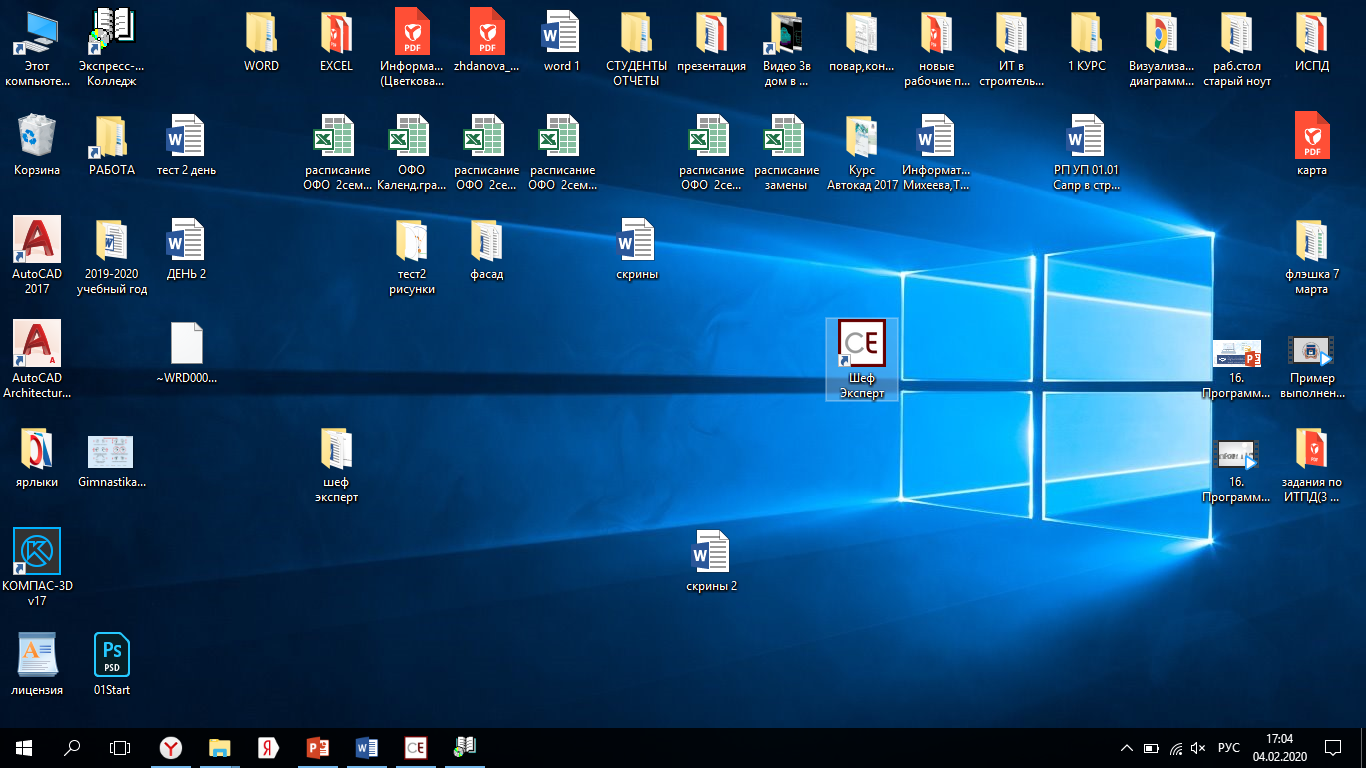Select the 01Start PSD file
The image size is (1366, 768).
click(112, 666)
